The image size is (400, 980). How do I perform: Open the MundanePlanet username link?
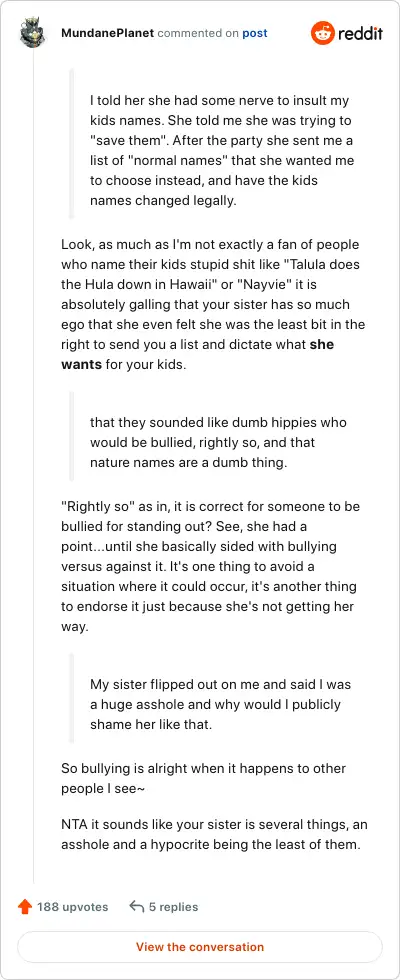[x=108, y=33]
